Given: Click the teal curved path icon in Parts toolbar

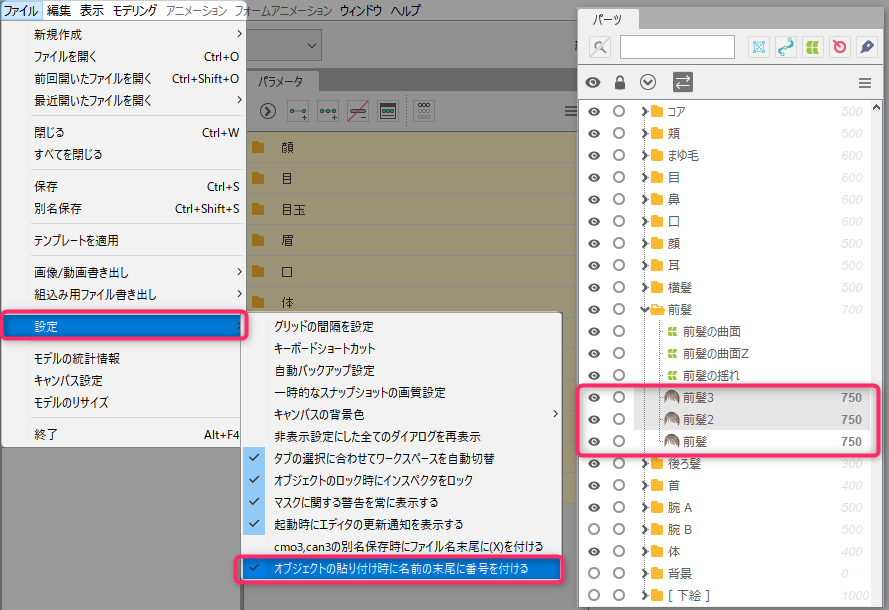Looking at the screenshot, I should pyautogui.click(x=785, y=47).
